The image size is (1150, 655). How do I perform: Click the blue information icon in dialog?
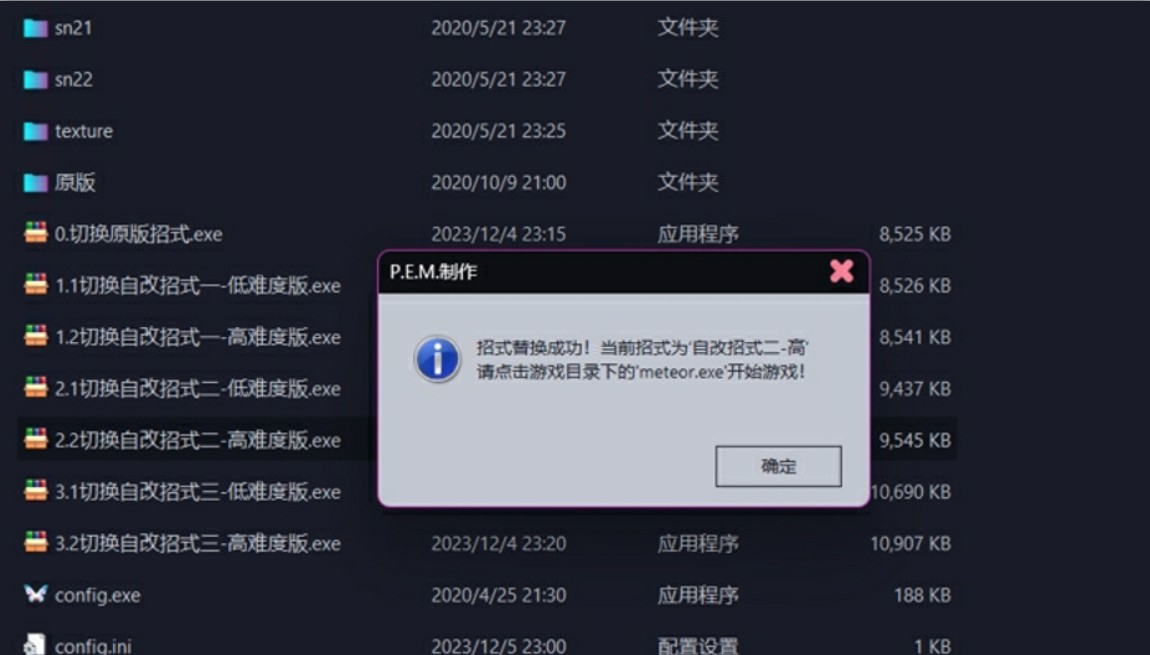click(x=437, y=359)
